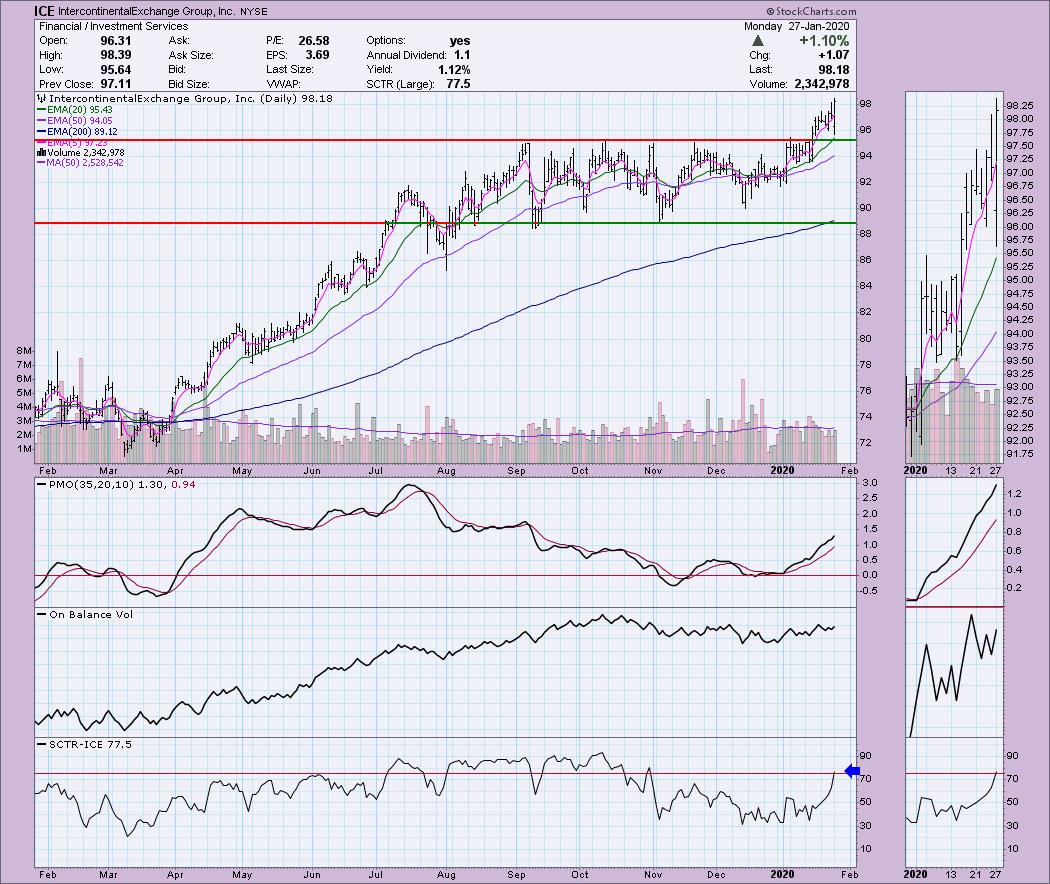Click the Annual Dividend value 1.1
Screen dimensions: 1050x884
pos(462,56)
